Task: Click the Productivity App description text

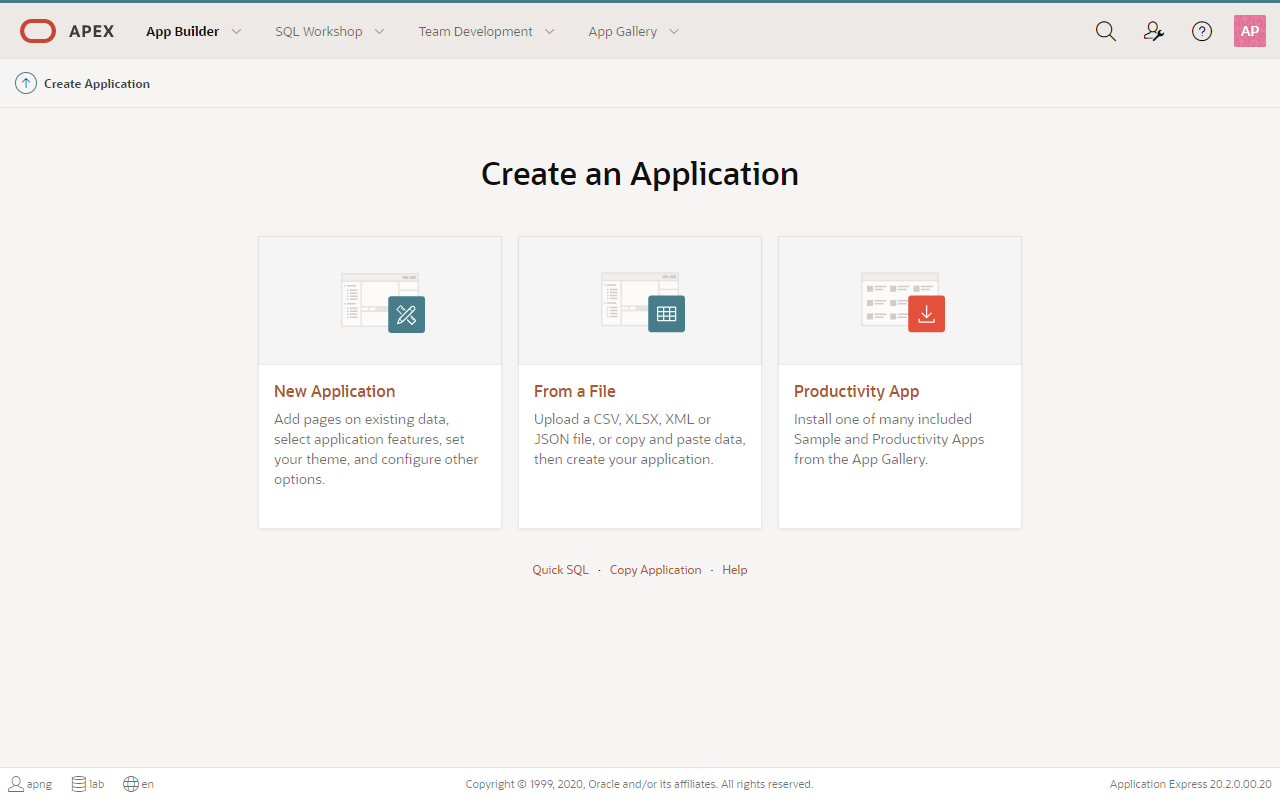Action: pos(889,439)
